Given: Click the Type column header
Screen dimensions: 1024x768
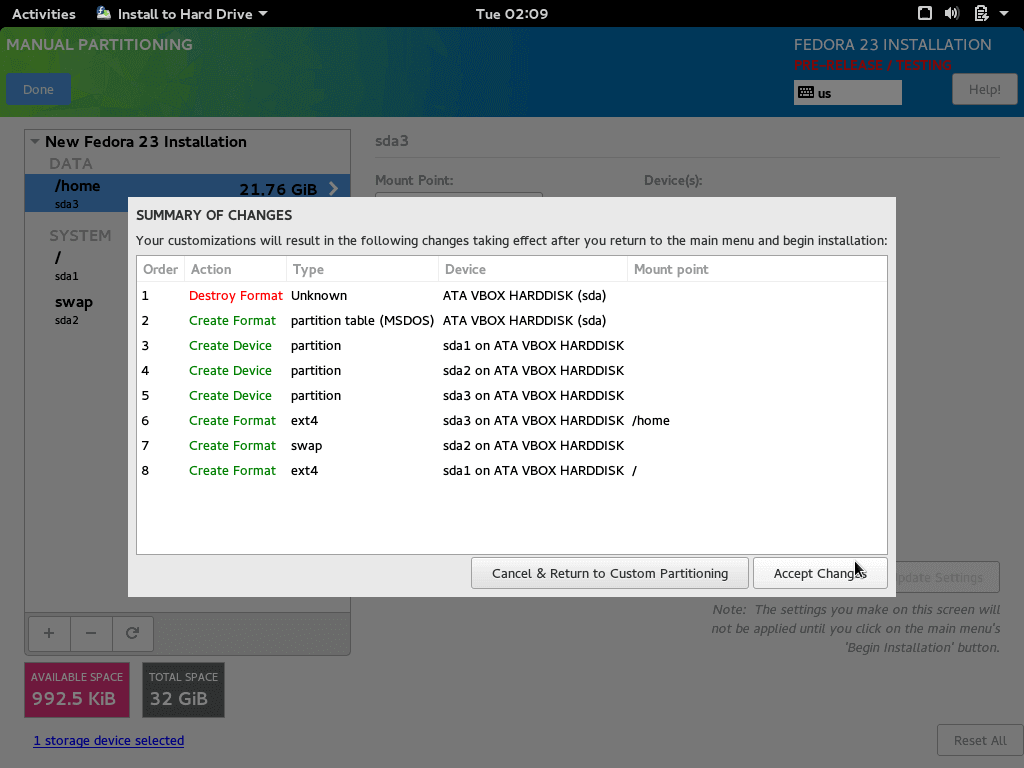Looking at the screenshot, I should [x=362, y=269].
